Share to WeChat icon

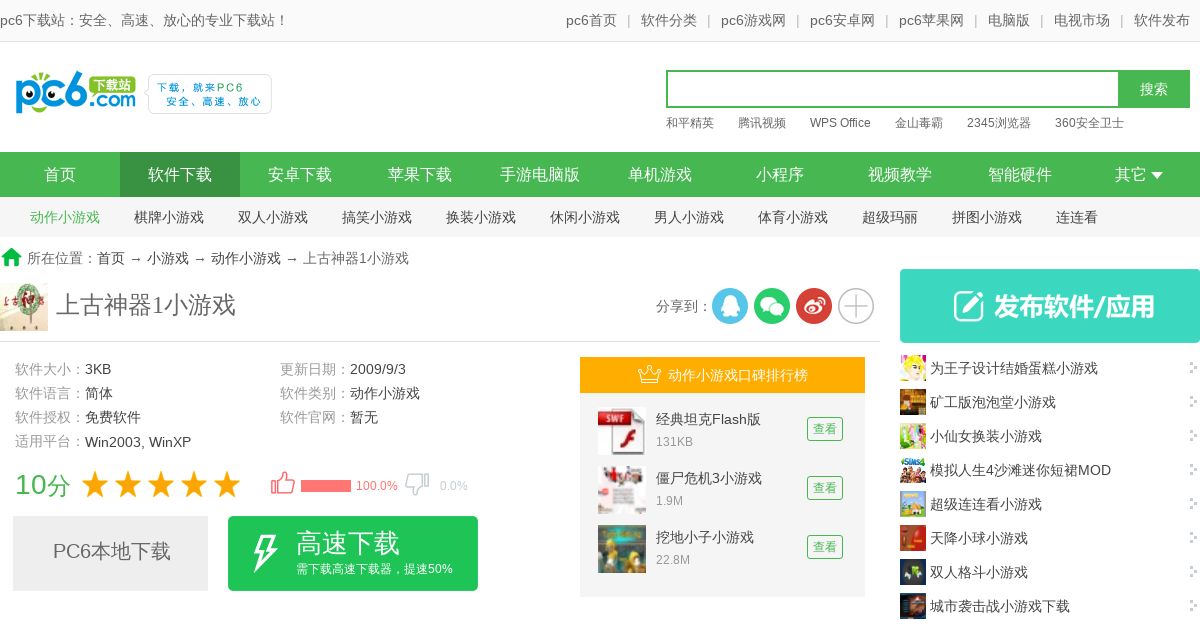click(772, 306)
